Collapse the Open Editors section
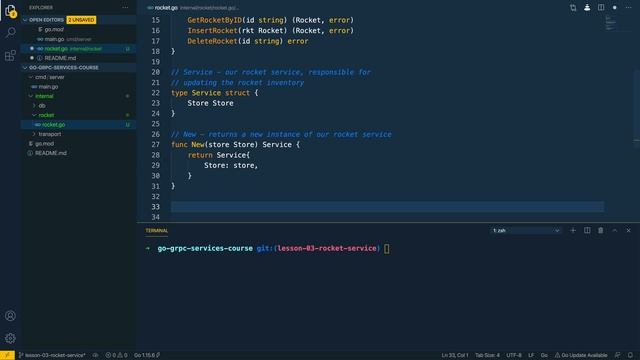Screen dimensions: 640x360 (25, 20)
